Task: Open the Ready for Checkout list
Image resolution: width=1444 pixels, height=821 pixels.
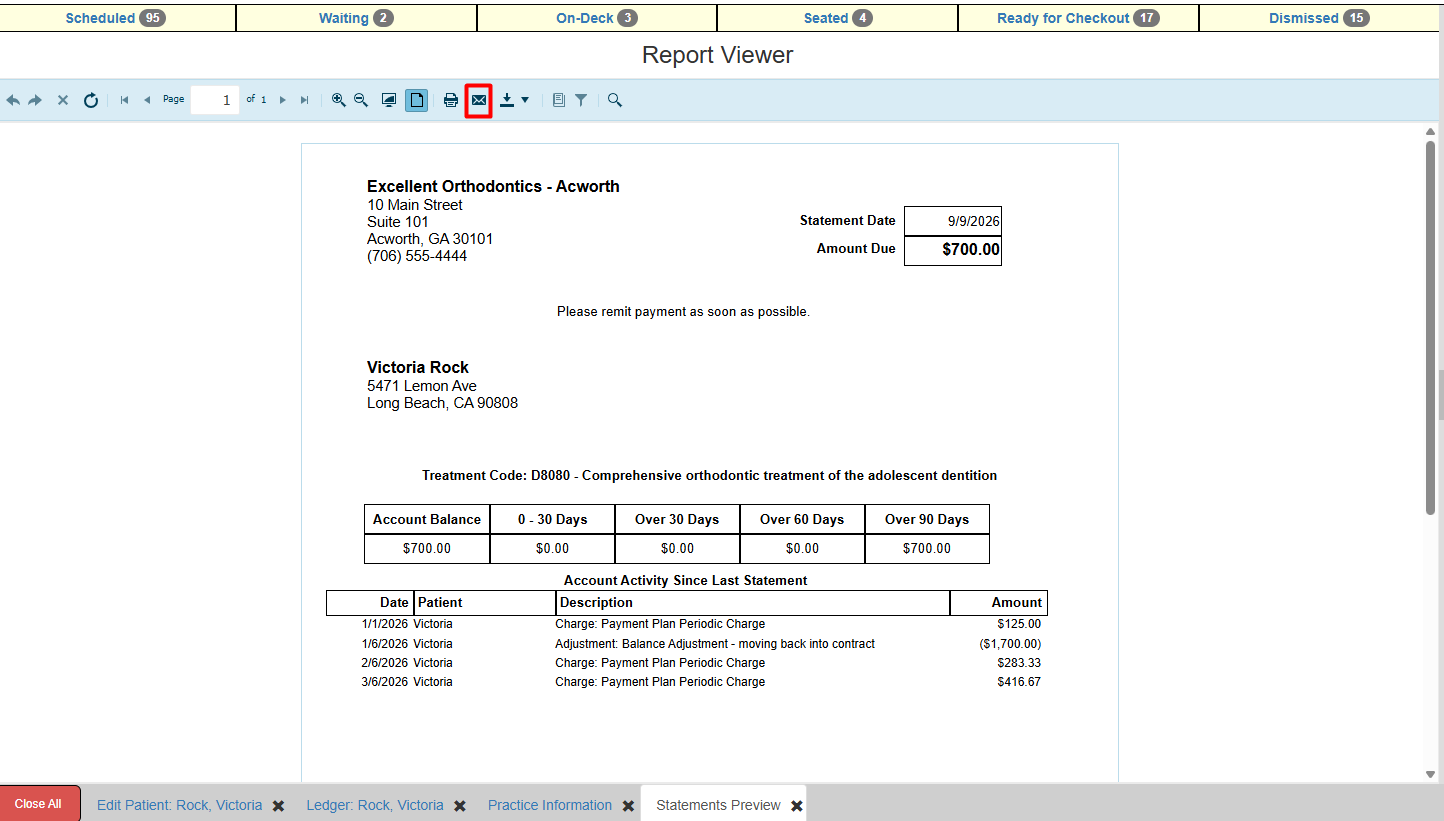Action: (1078, 18)
